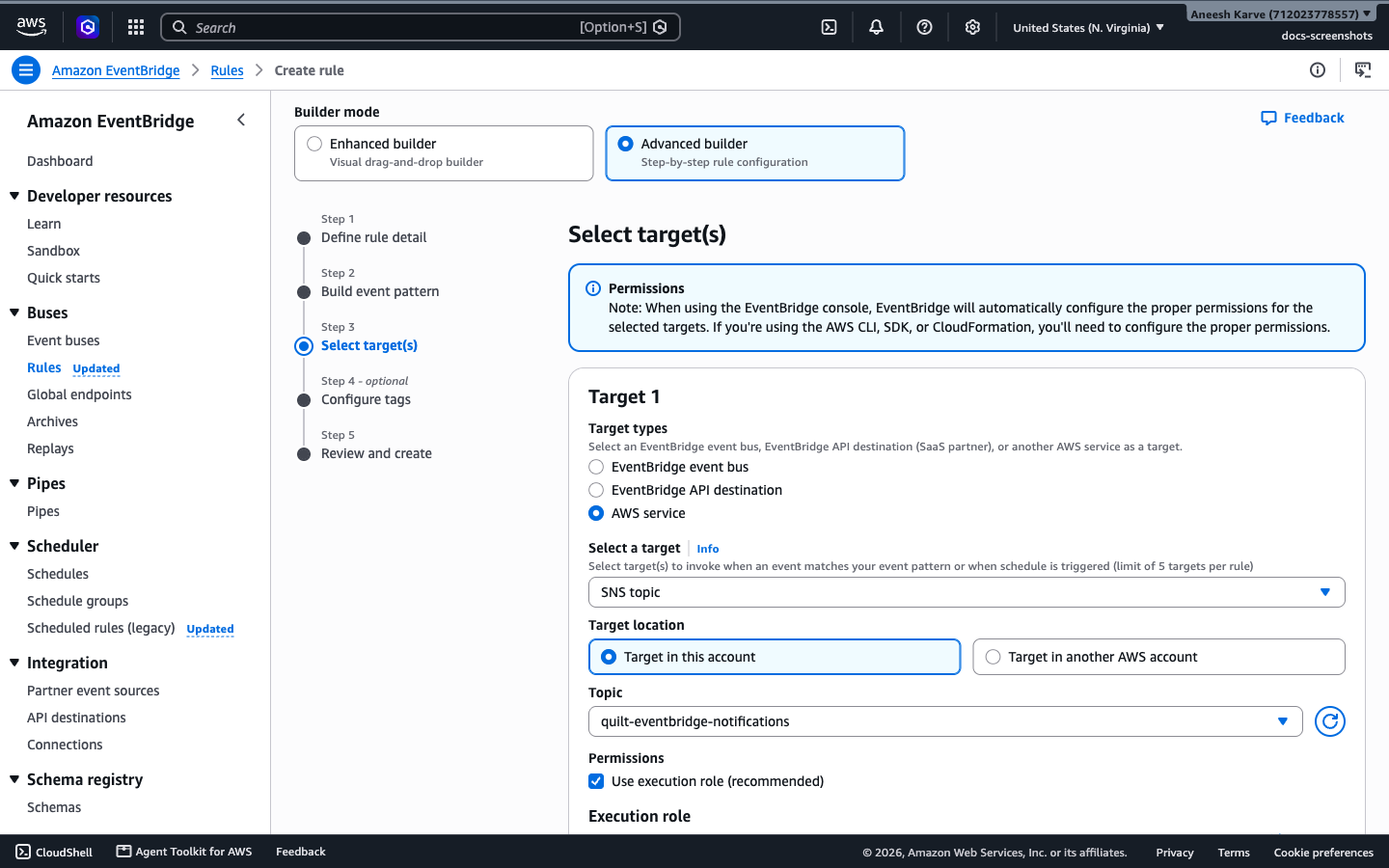Click the Terms footer link
The width and height of the screenshot is (1389, 868).
point(1234,853)
